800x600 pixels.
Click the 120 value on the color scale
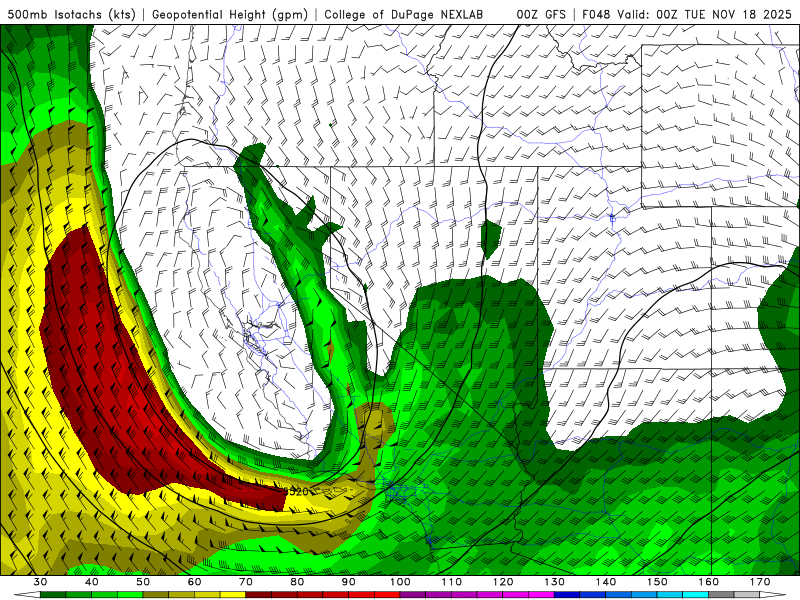click(x=503, y=582)
